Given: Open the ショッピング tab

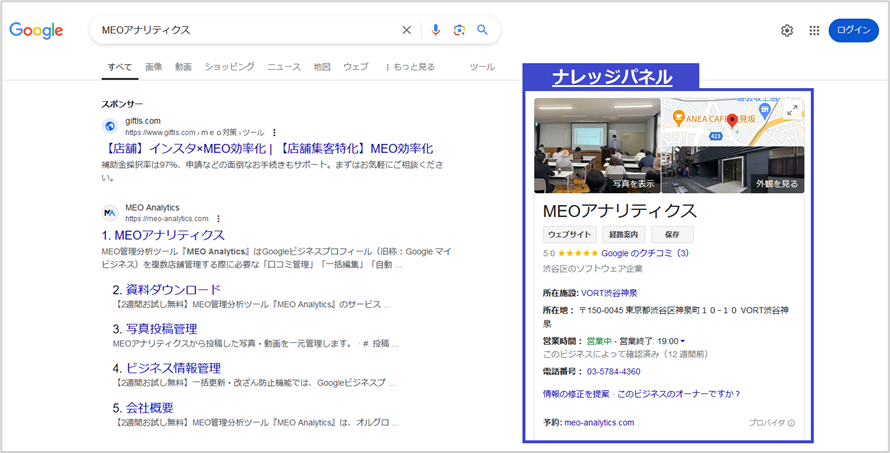Looking at the screenshot, I should click(x=229, y=67).
